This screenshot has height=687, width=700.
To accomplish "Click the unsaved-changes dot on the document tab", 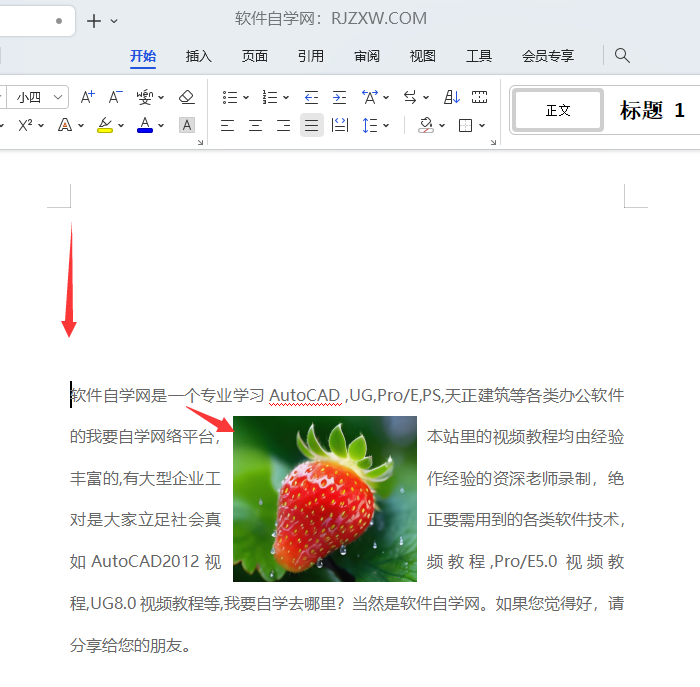I will pos(59,21).
